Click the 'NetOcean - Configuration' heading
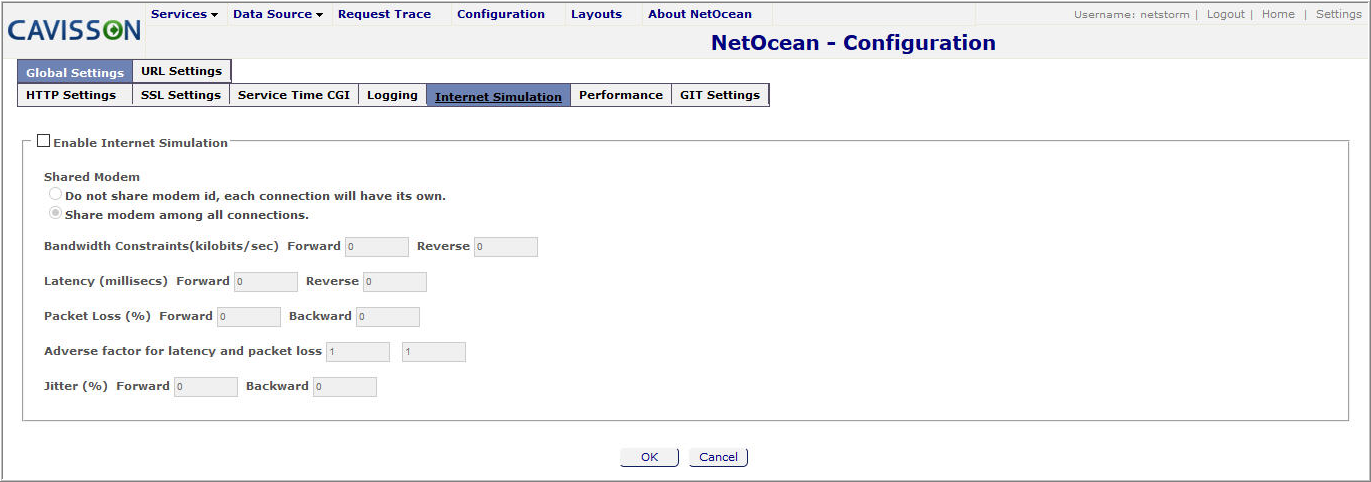Image resolution: width=1371 pixels, height=482 pixels. [853, 43]
